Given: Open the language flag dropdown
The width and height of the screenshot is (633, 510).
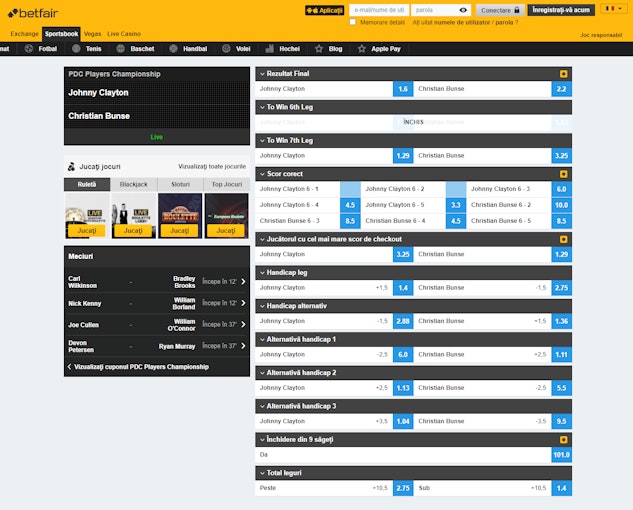Looking at the screenshot, I should [x=614, y=8].
